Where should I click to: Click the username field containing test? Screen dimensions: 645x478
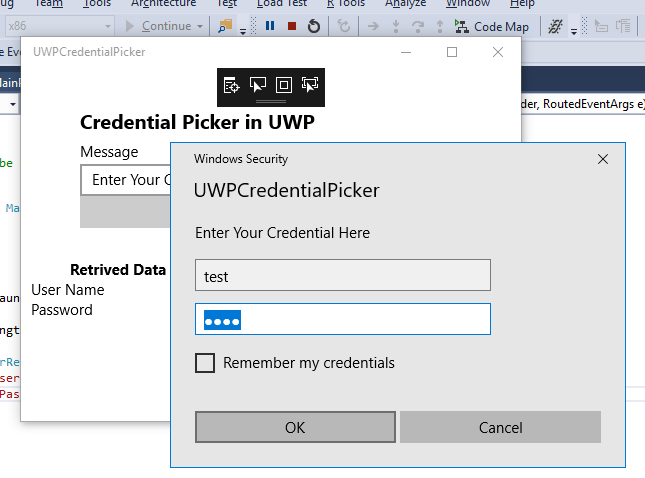pyautogui.click(x=343, y=276)
